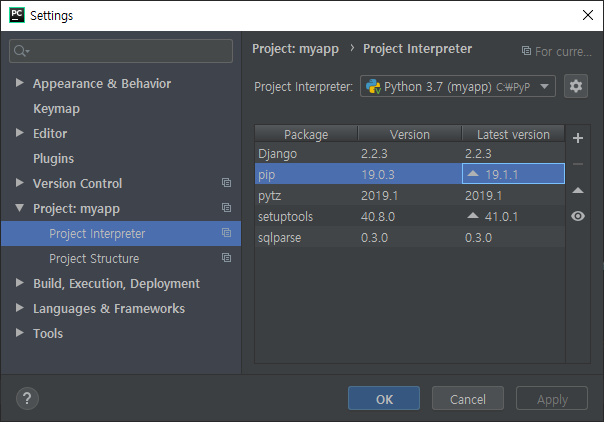Select the Django package row
This screenshot has height=422, width=604.
410,153
